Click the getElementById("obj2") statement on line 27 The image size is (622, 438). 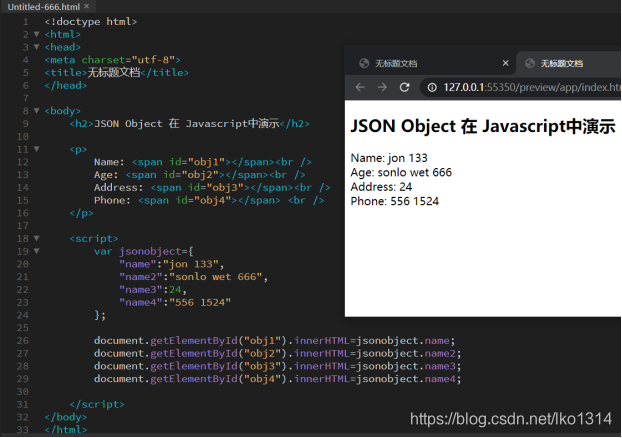point(278,353)
